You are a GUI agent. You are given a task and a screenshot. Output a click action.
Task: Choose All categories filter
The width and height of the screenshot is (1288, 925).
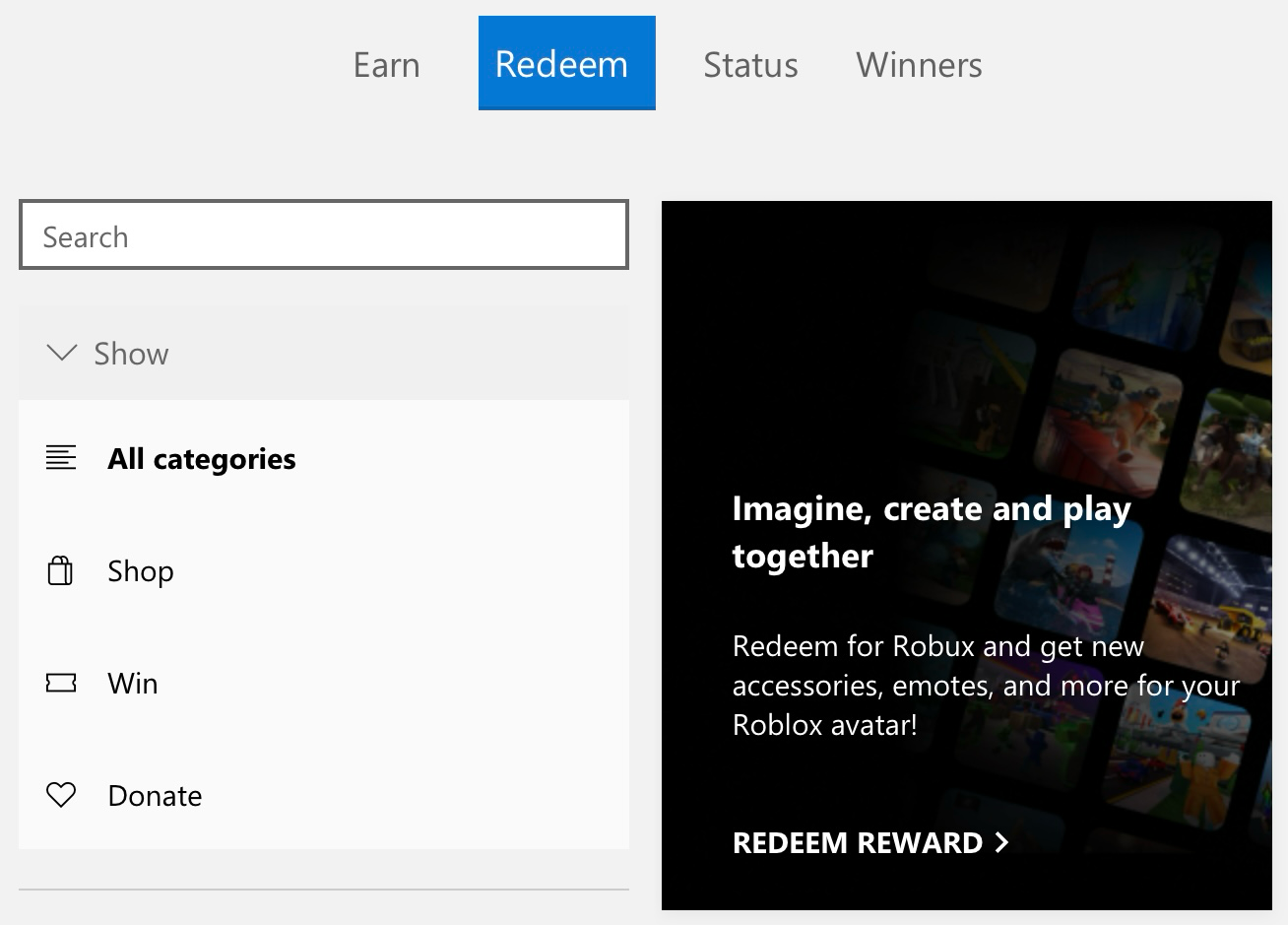click(x=201, y=457)
